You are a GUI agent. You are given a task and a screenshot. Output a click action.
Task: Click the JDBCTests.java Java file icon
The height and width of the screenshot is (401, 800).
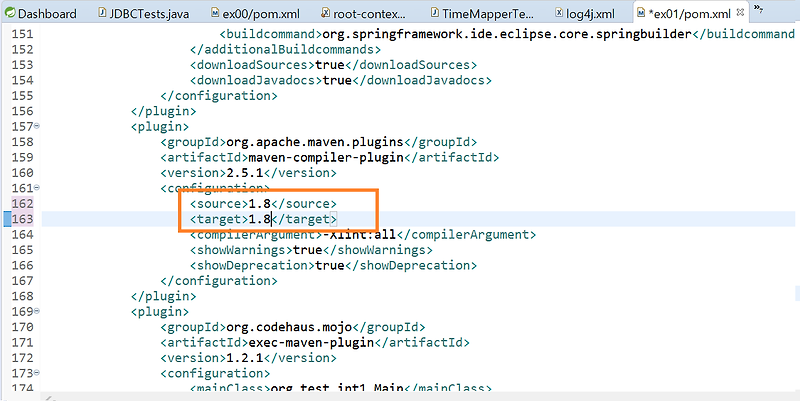(102, 13)
